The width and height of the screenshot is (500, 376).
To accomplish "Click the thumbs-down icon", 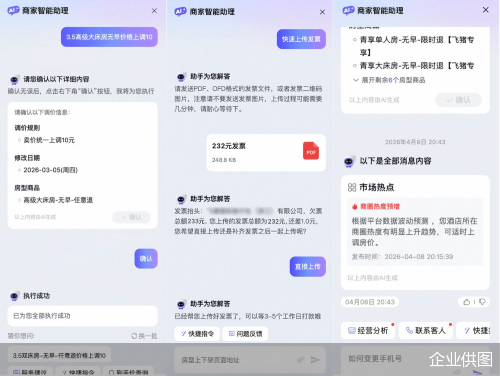I will (x=482, y=302).
